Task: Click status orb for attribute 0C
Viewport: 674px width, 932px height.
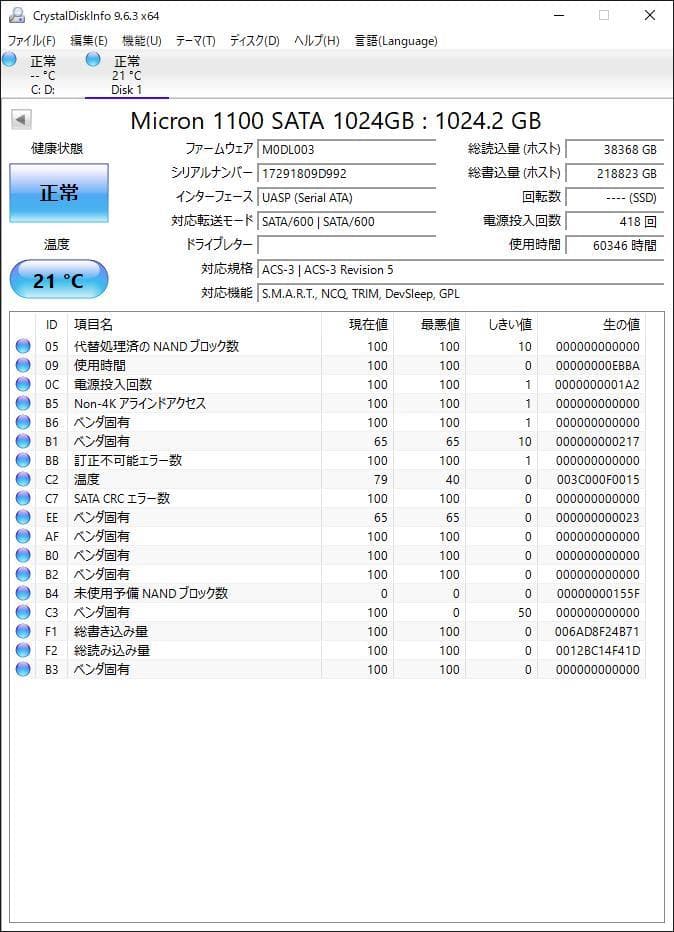Action: pos(23,384)
